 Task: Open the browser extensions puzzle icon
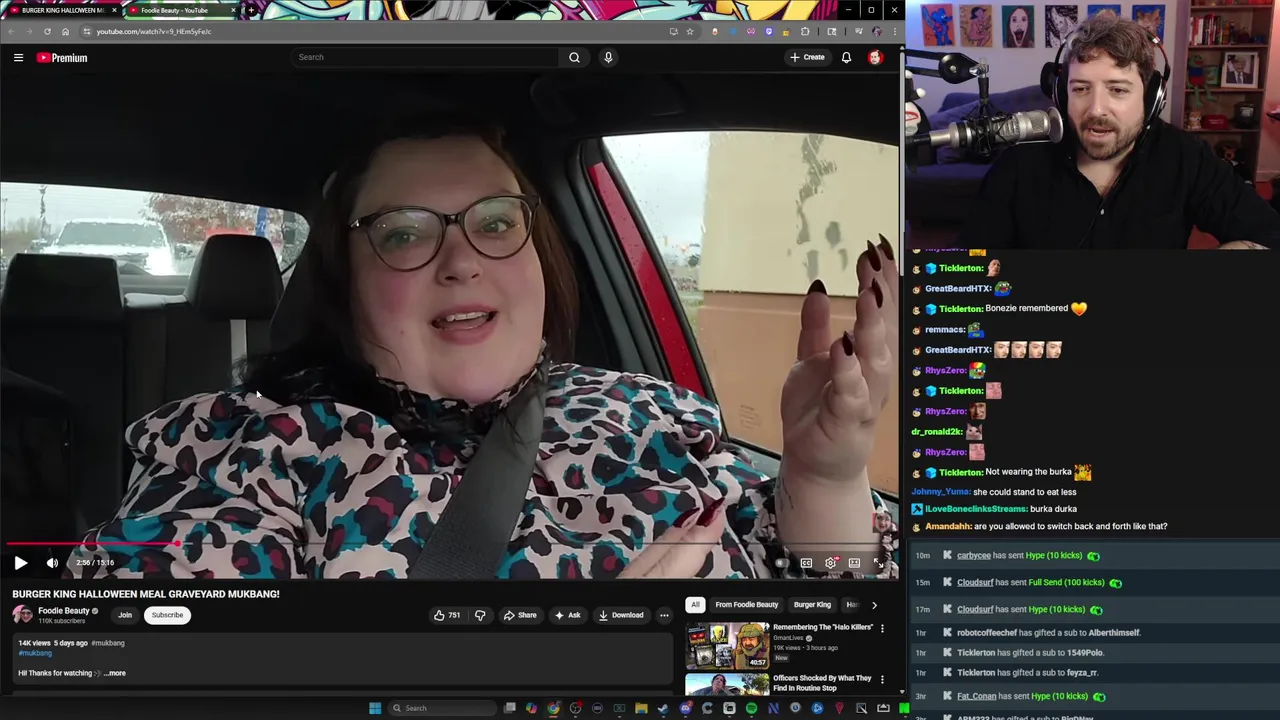pos(805,31)
